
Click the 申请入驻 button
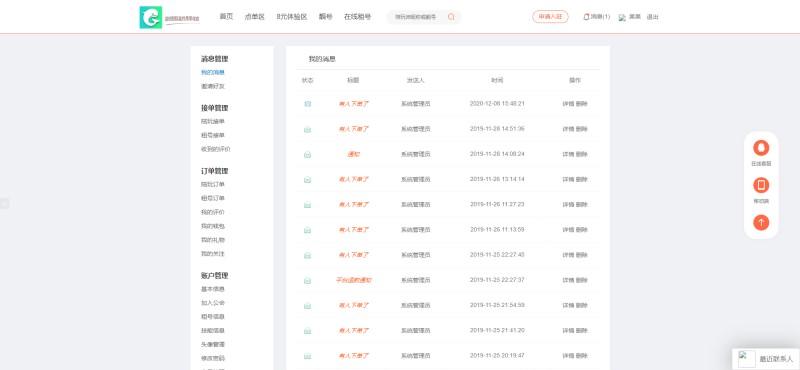[x=550, y=17]
